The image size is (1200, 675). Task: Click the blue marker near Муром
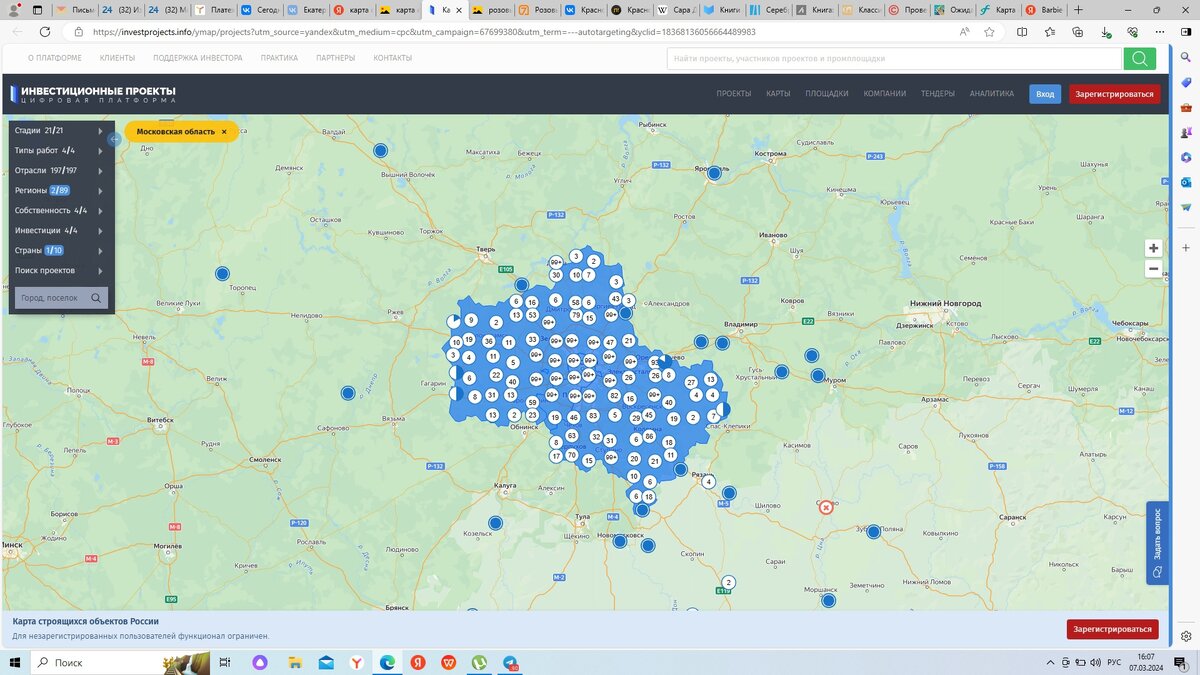[818, 376]
